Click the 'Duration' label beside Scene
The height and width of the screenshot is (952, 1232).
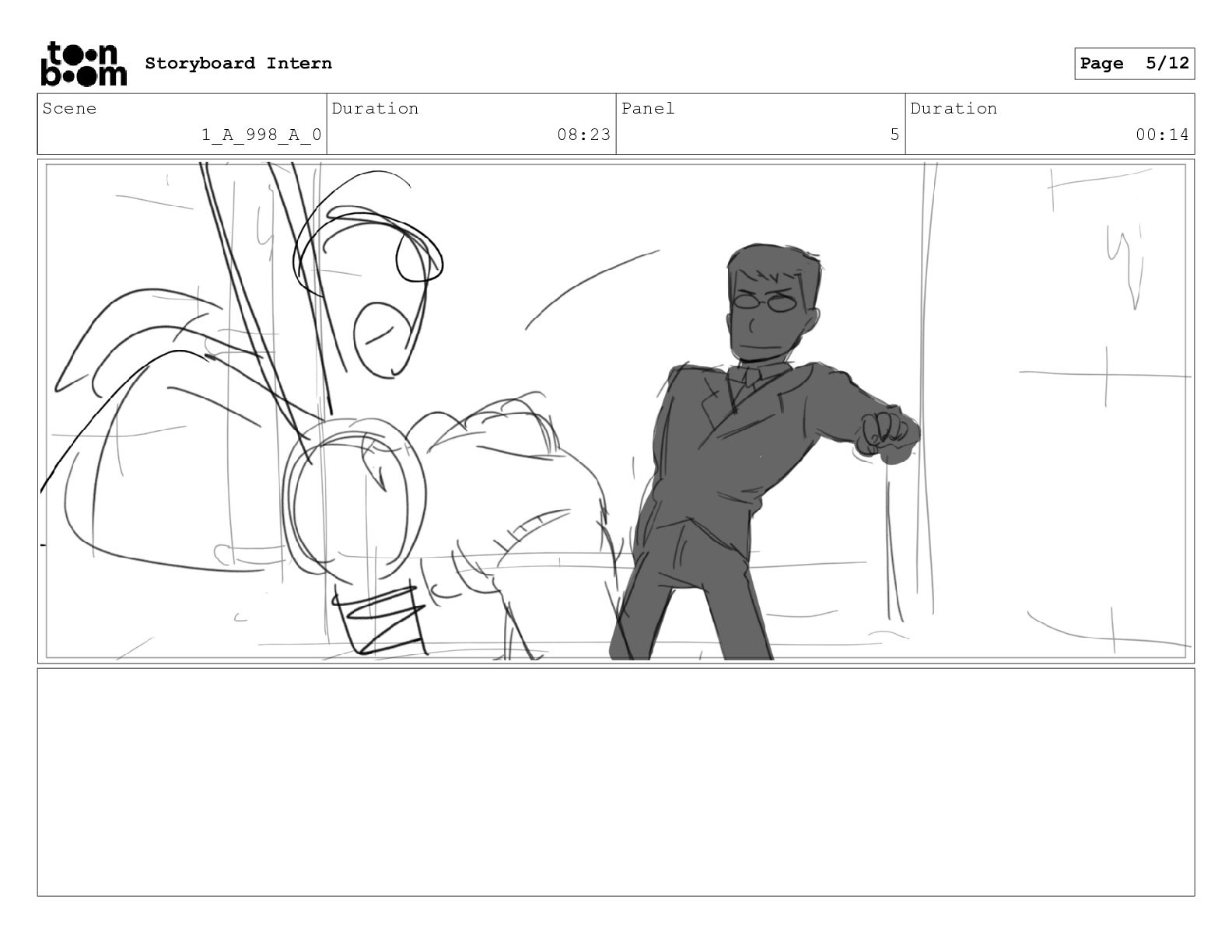point(375,108)
